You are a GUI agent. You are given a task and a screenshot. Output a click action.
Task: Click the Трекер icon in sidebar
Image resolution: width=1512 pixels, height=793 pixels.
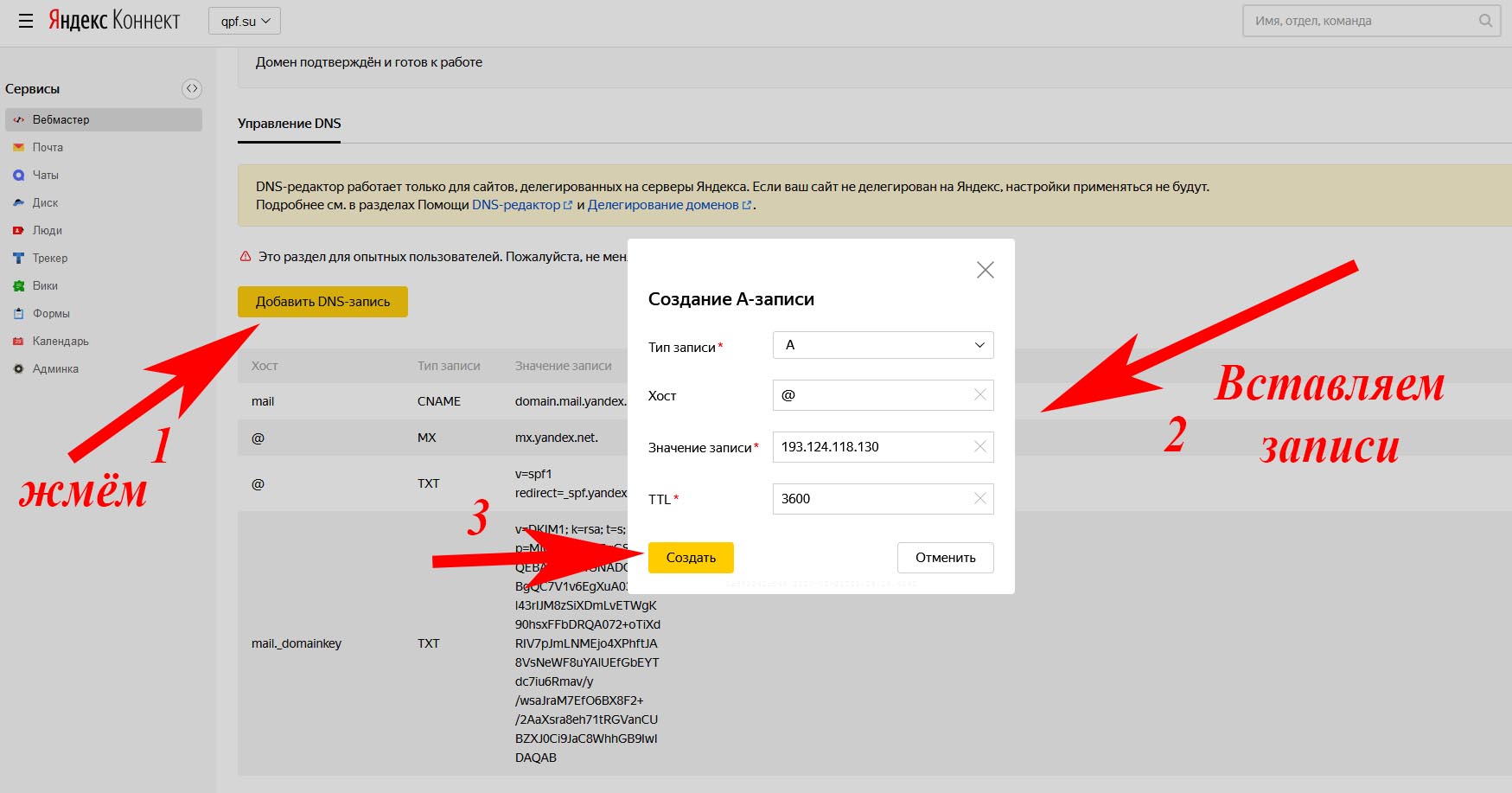point(18,258)
